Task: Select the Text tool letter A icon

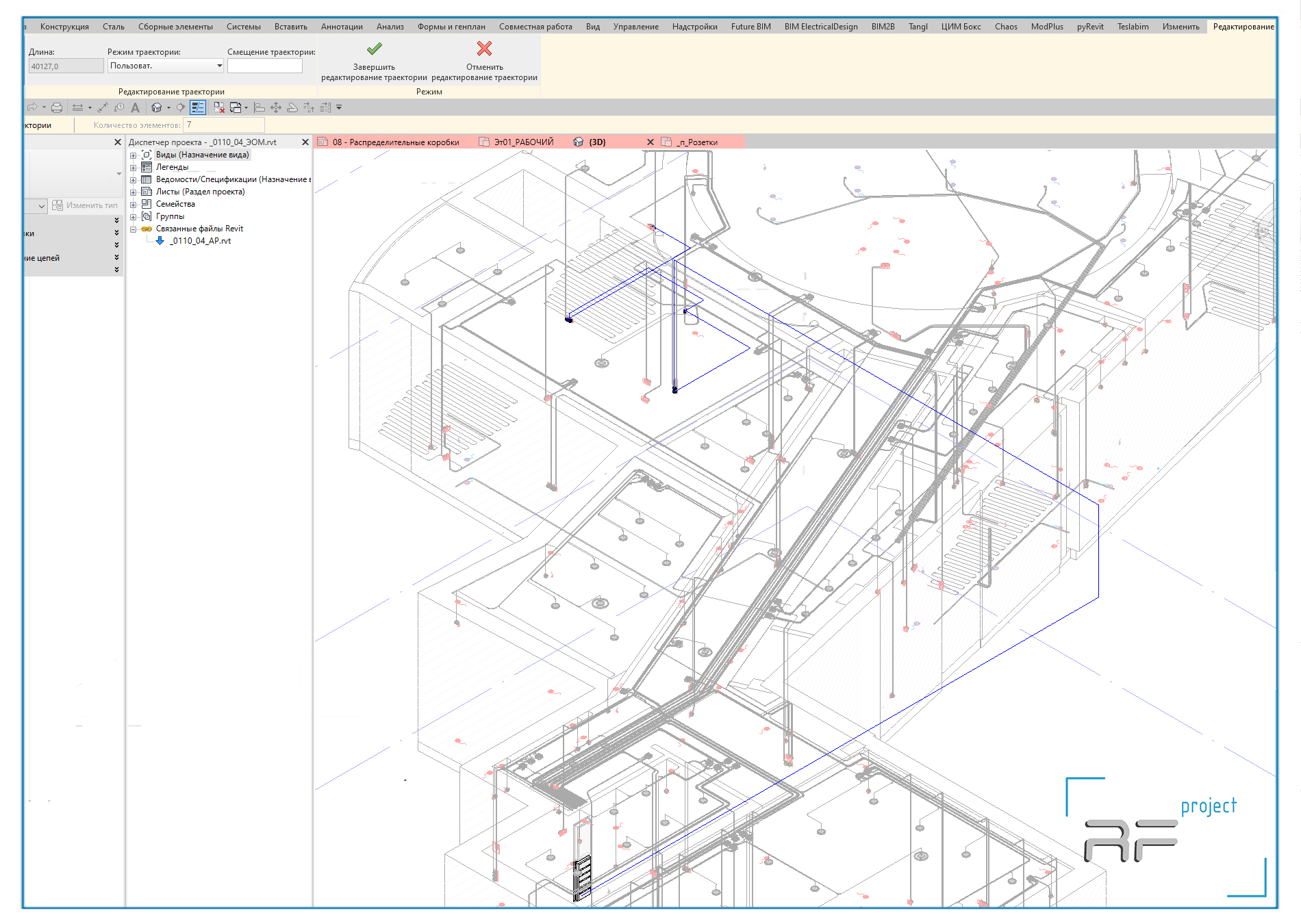Action: click(x=136, y=107)
